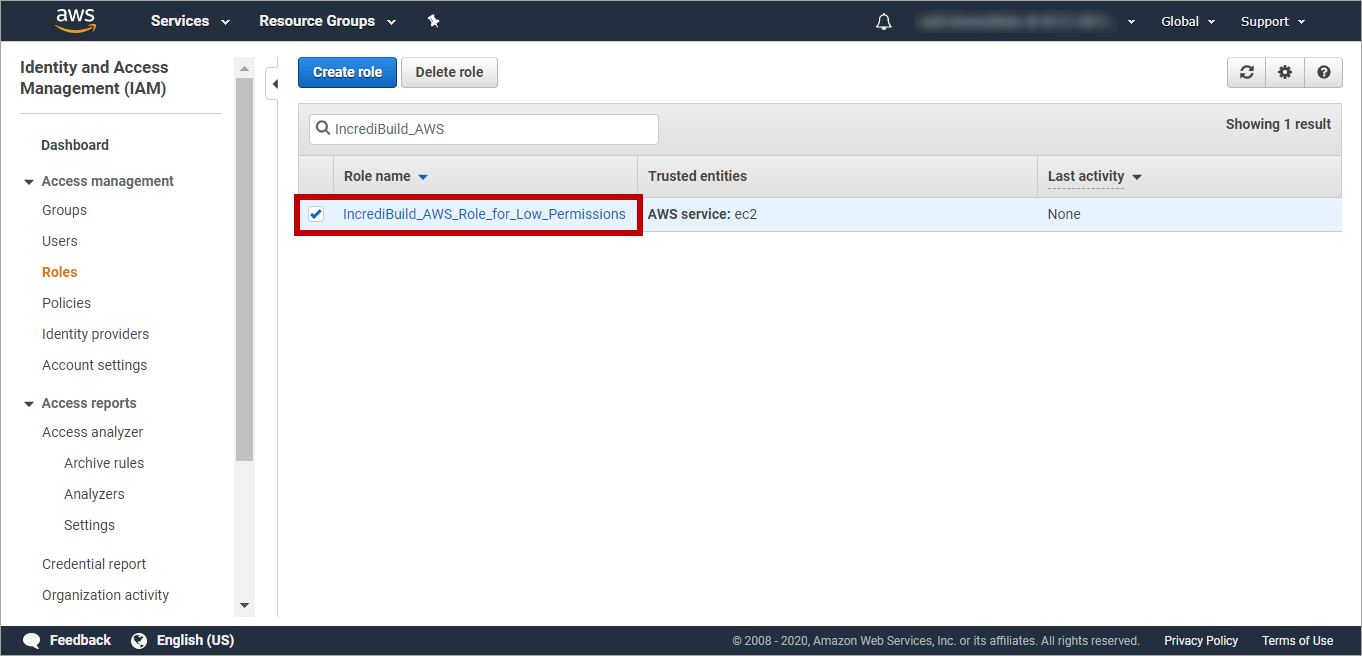Select Roles in the sidebar
The image size is (1362, 656).
[x=59, y=272]
